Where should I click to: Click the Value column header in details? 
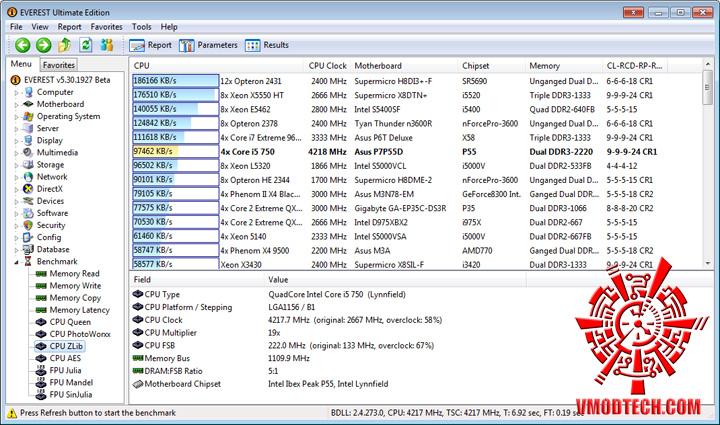pos(396,280)
